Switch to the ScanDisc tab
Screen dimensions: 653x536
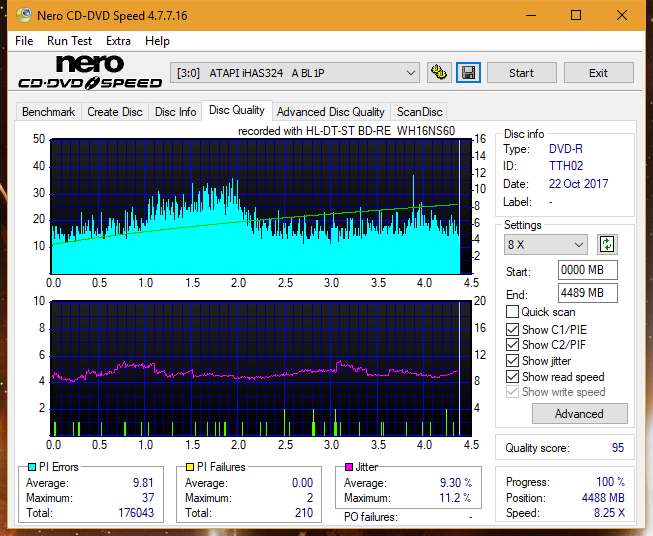click(419, 112)
